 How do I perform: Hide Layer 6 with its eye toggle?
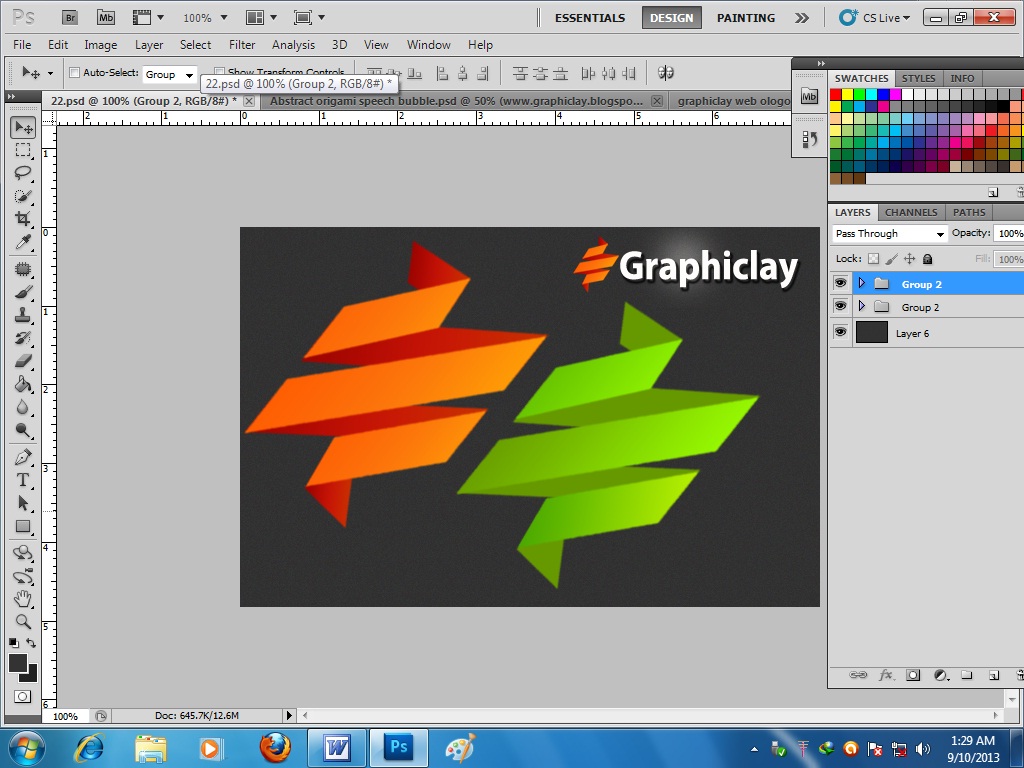[841, 332]
